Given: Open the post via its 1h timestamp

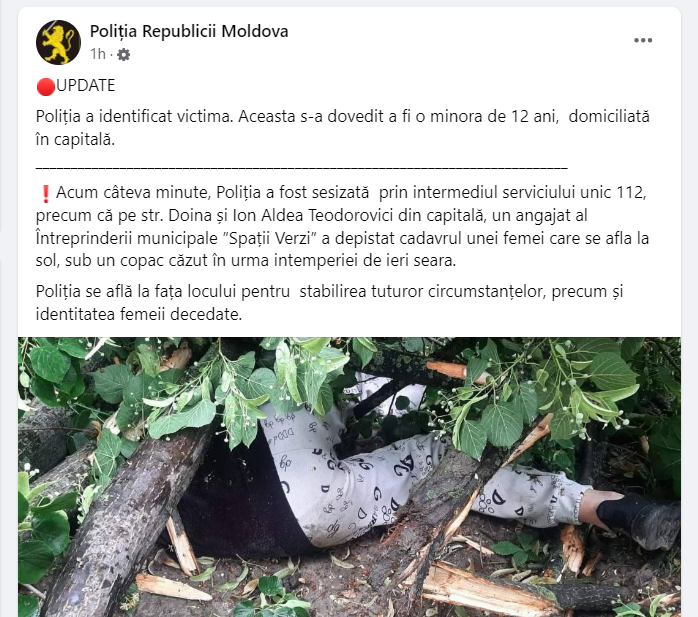Looking at the screenshot, I should pyautogui.click(x=98, y=54).
